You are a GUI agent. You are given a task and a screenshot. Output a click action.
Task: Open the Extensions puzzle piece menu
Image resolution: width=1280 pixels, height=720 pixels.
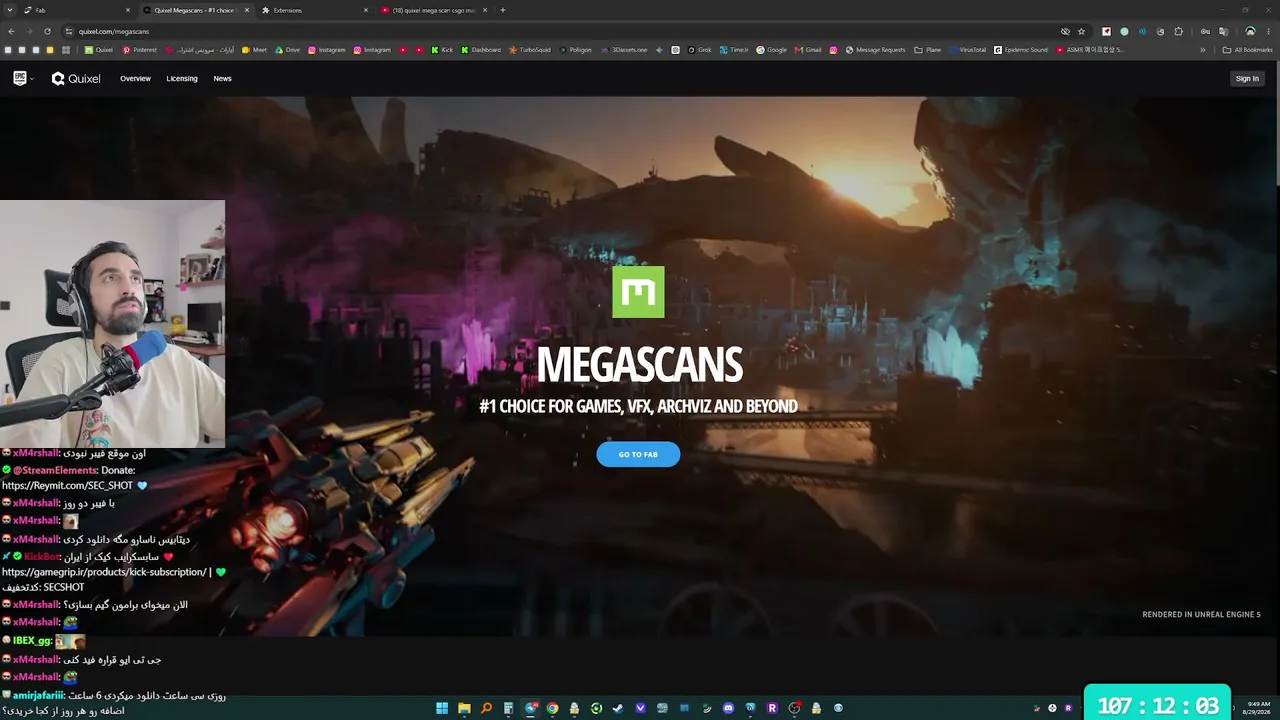click(1177, 31)
